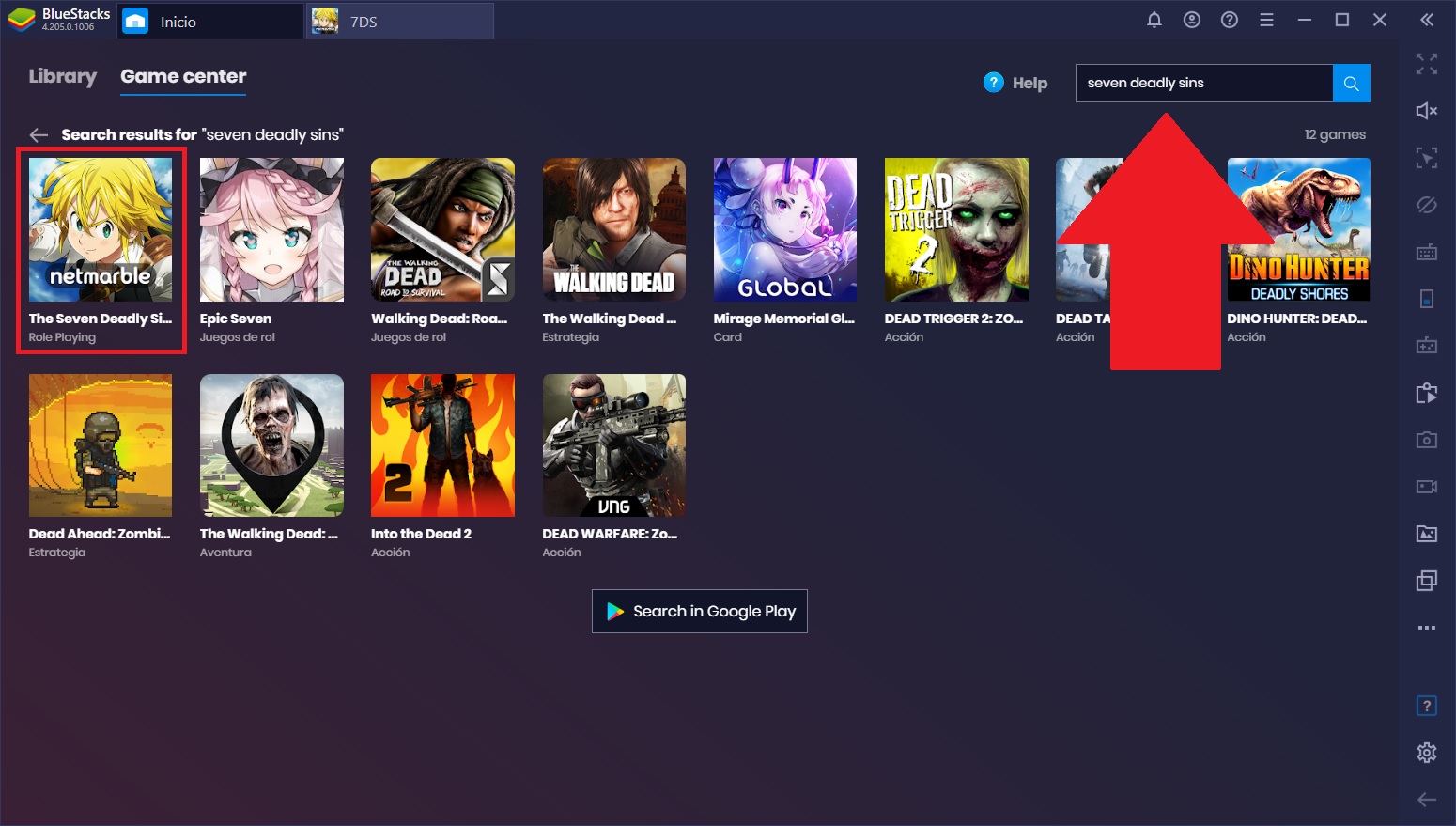Mute the volume in side toolbar

point(1427,111)
